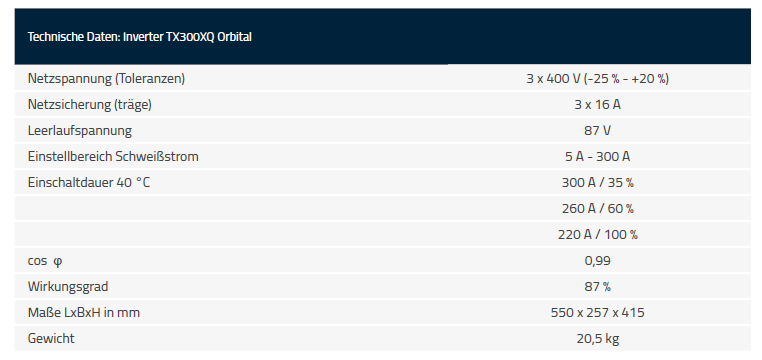Click the 5 A - 300 A value
This screenshot has height=360, width=762.
[597, 157]
